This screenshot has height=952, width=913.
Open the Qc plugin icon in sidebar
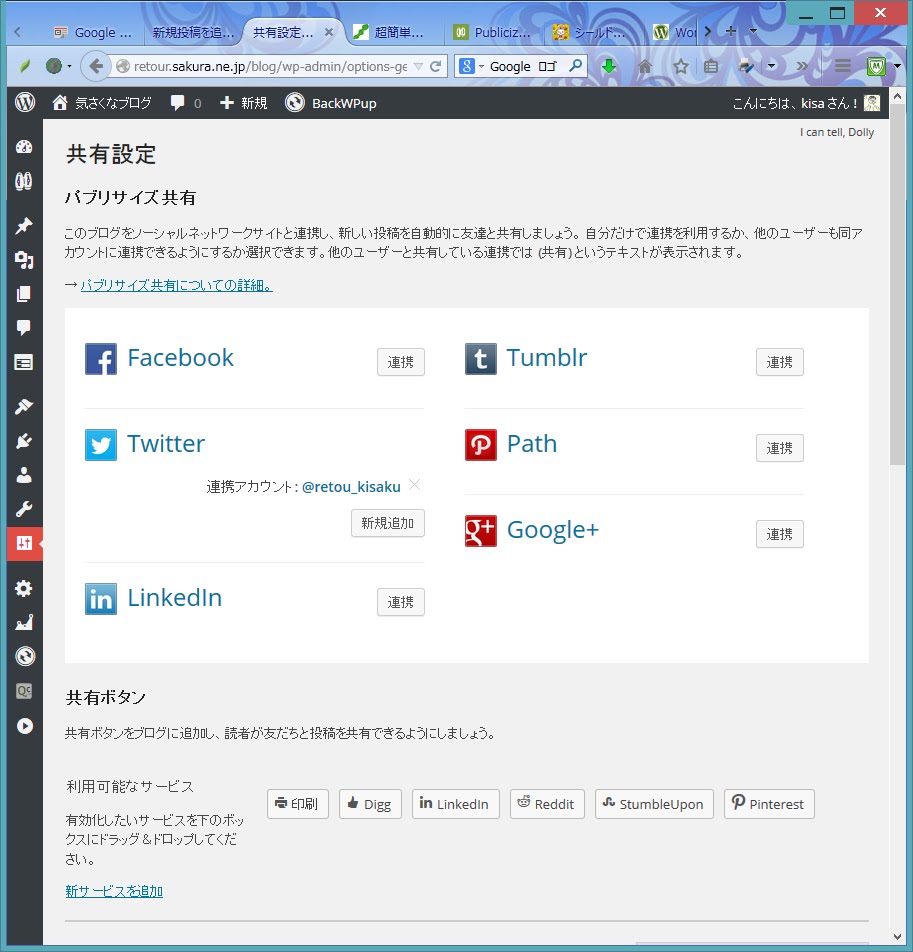click(x=24, y=691)
